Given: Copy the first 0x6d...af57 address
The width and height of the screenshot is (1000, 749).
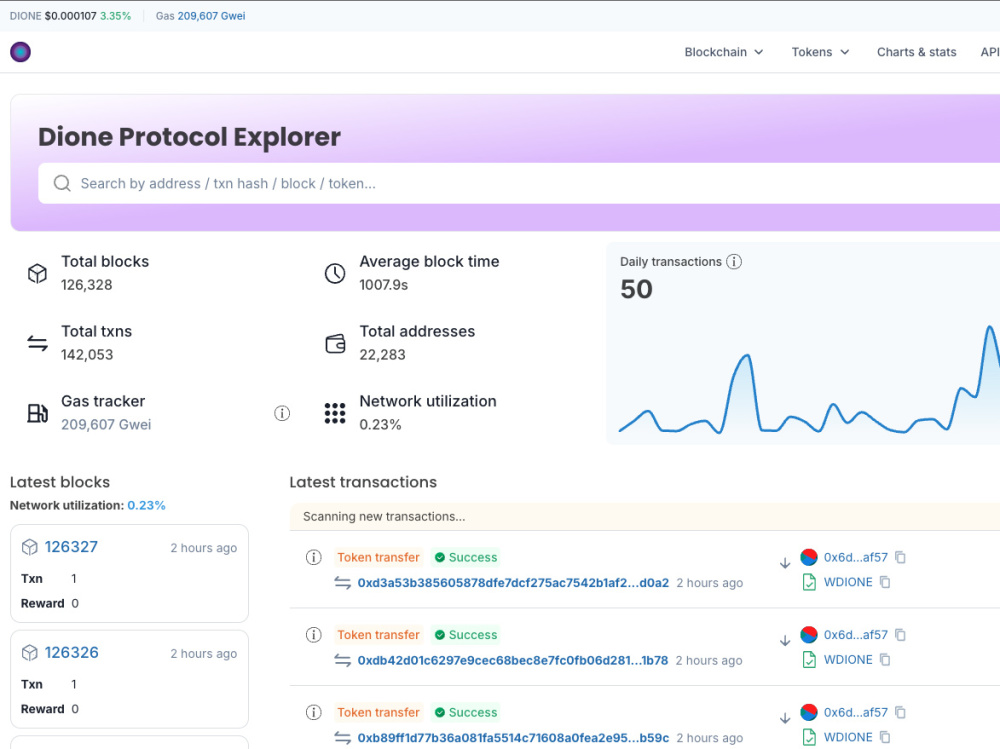Looking at the screenshot, I should 901,557.
